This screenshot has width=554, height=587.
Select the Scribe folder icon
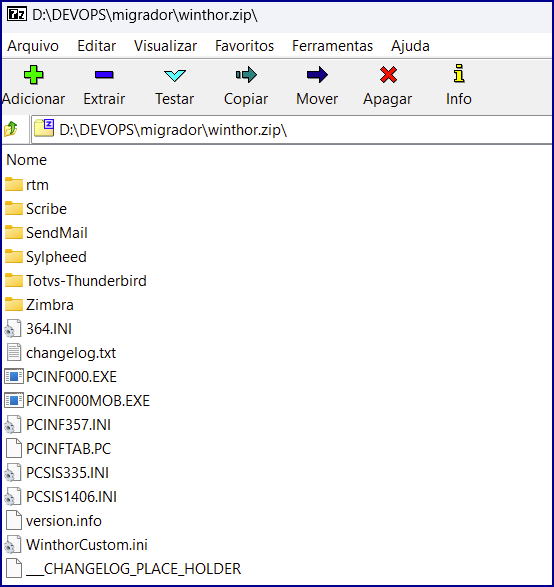pyautogui.click(x=14, y=208)
